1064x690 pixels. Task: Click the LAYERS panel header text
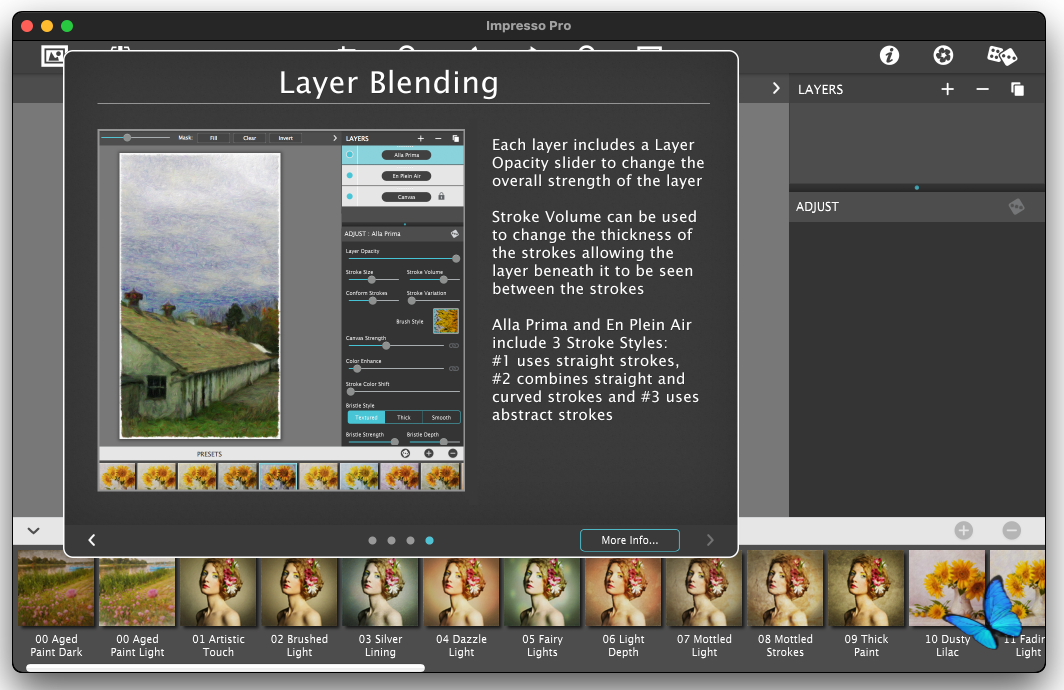820,90
